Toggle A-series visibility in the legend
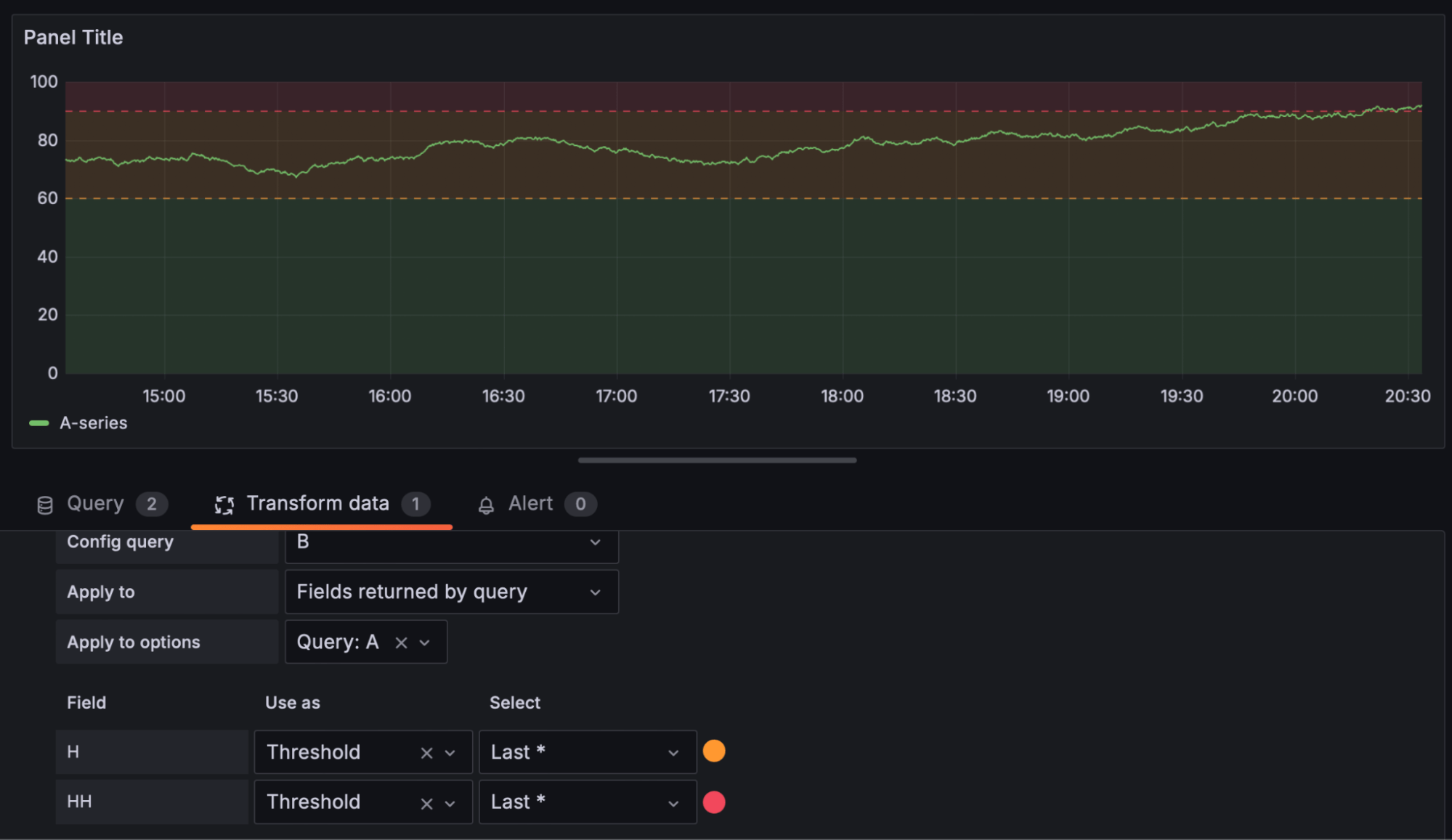 coord(94,422)
